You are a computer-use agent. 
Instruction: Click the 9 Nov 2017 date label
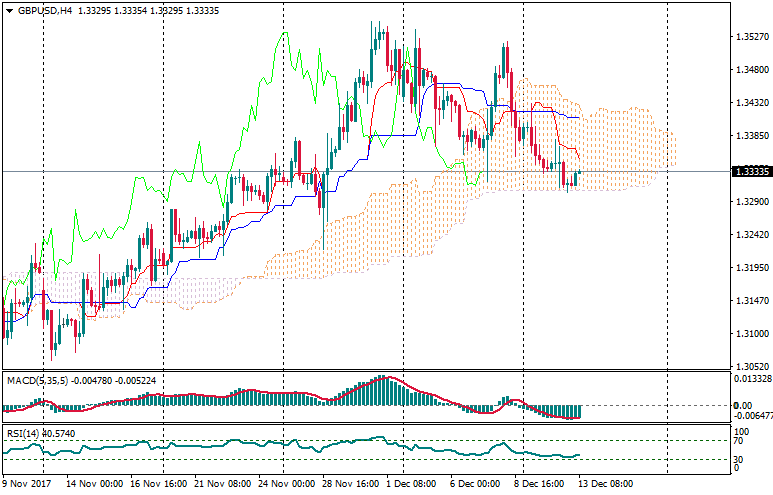pyautogui.click(x=29, y=482)
